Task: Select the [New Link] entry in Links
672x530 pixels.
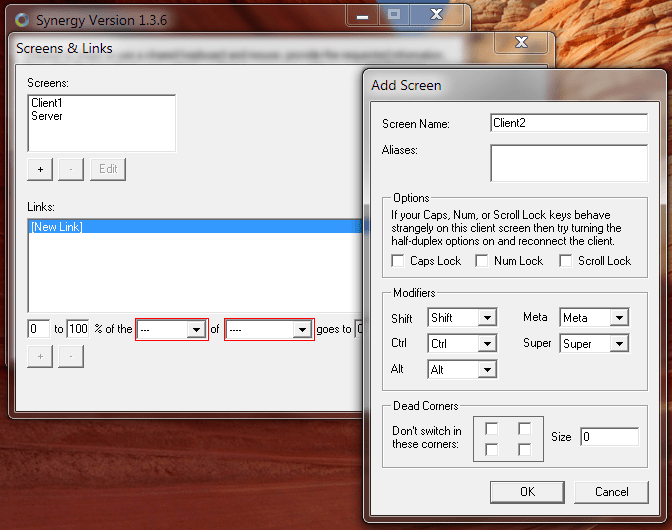Action: click(x=195, y=227)
